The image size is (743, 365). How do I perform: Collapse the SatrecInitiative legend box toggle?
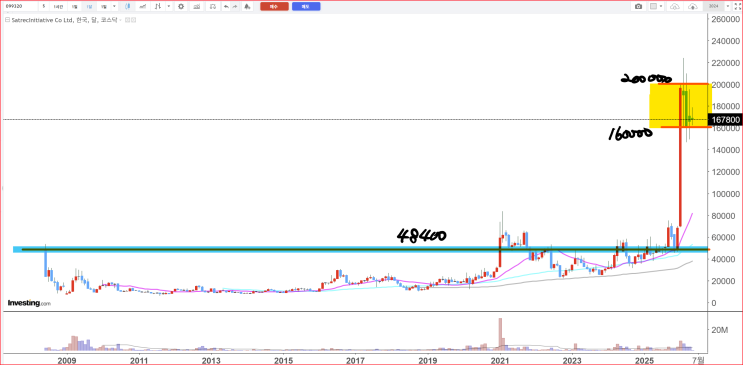pos(8,20)
